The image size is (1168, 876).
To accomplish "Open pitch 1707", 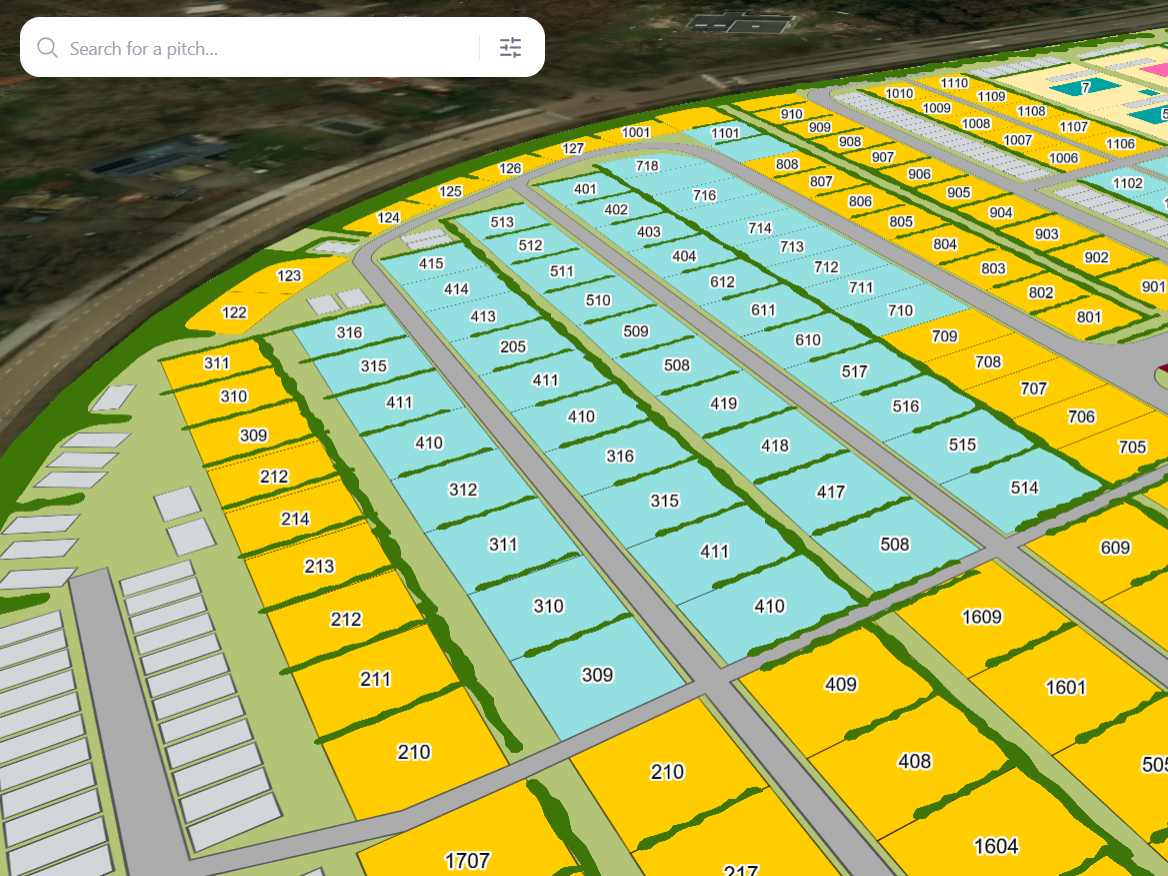I will pos(467,861).
